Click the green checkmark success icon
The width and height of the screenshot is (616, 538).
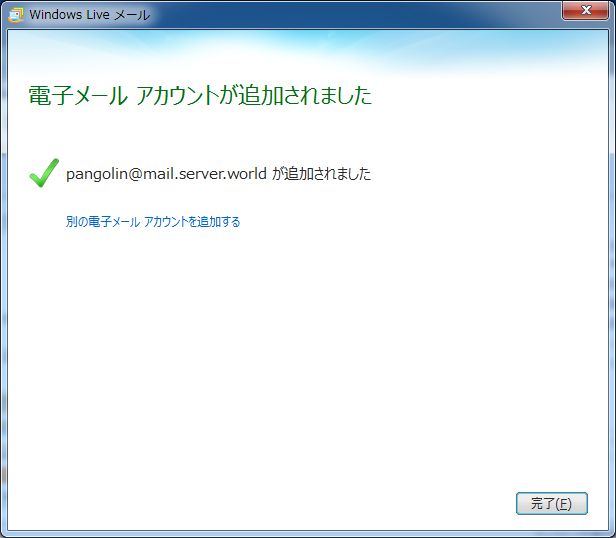coord(44,173)
